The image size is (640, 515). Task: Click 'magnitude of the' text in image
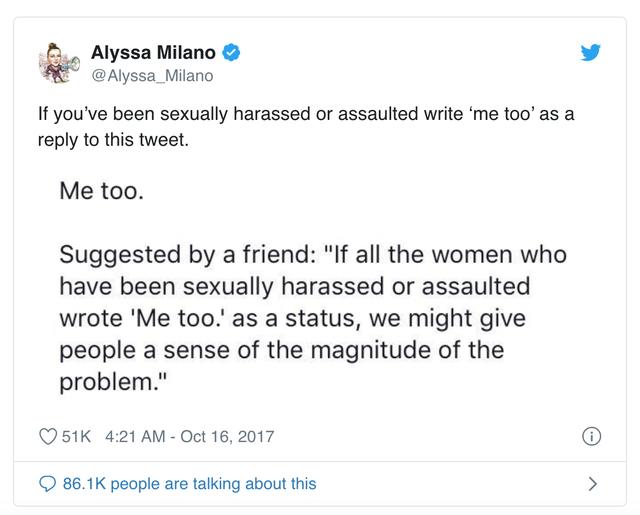coord(407,351)
